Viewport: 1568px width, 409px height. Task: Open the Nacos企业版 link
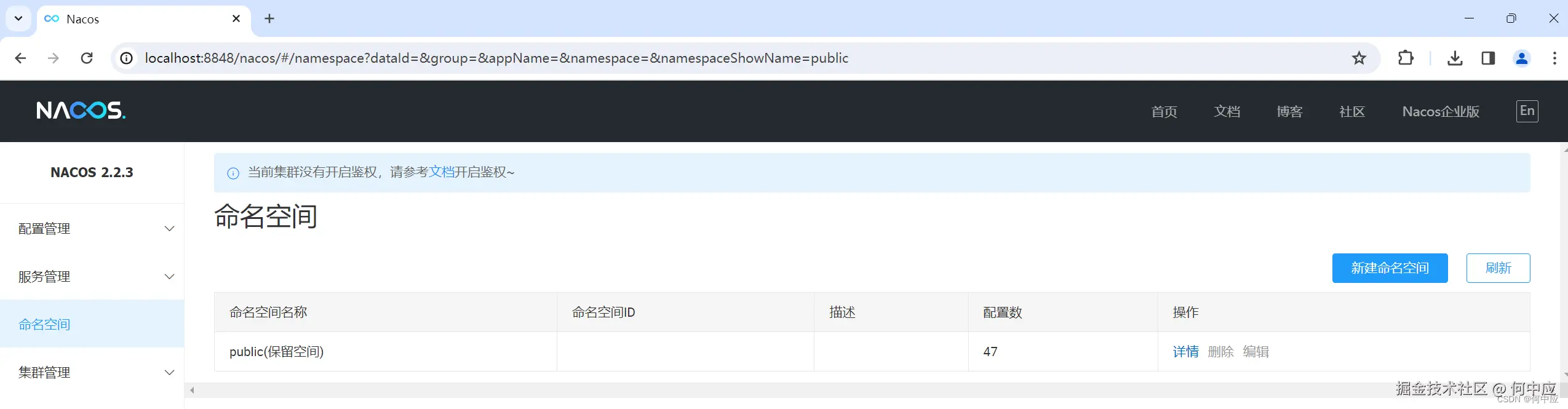1441,111
